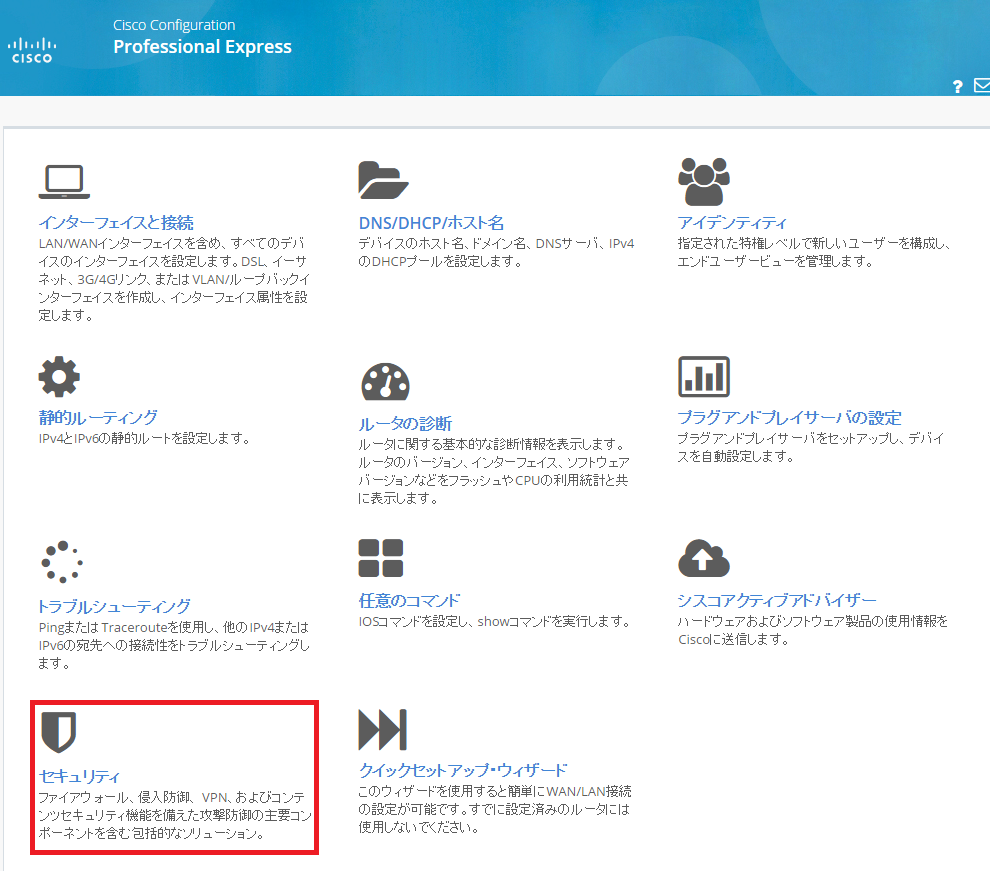This screenshot has width=990, height=871.
Task: Click the description beginning ルータに関する基本的な診断情報
Action: point(494,471)
